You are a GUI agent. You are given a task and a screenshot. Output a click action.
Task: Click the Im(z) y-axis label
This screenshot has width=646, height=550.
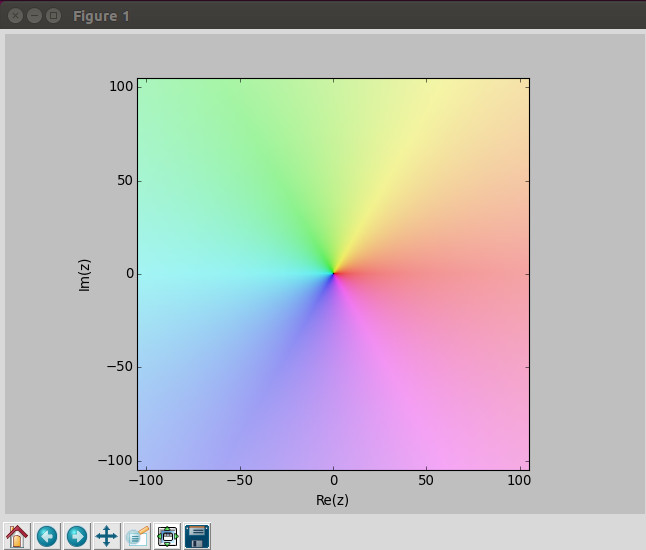click(85, 274)
